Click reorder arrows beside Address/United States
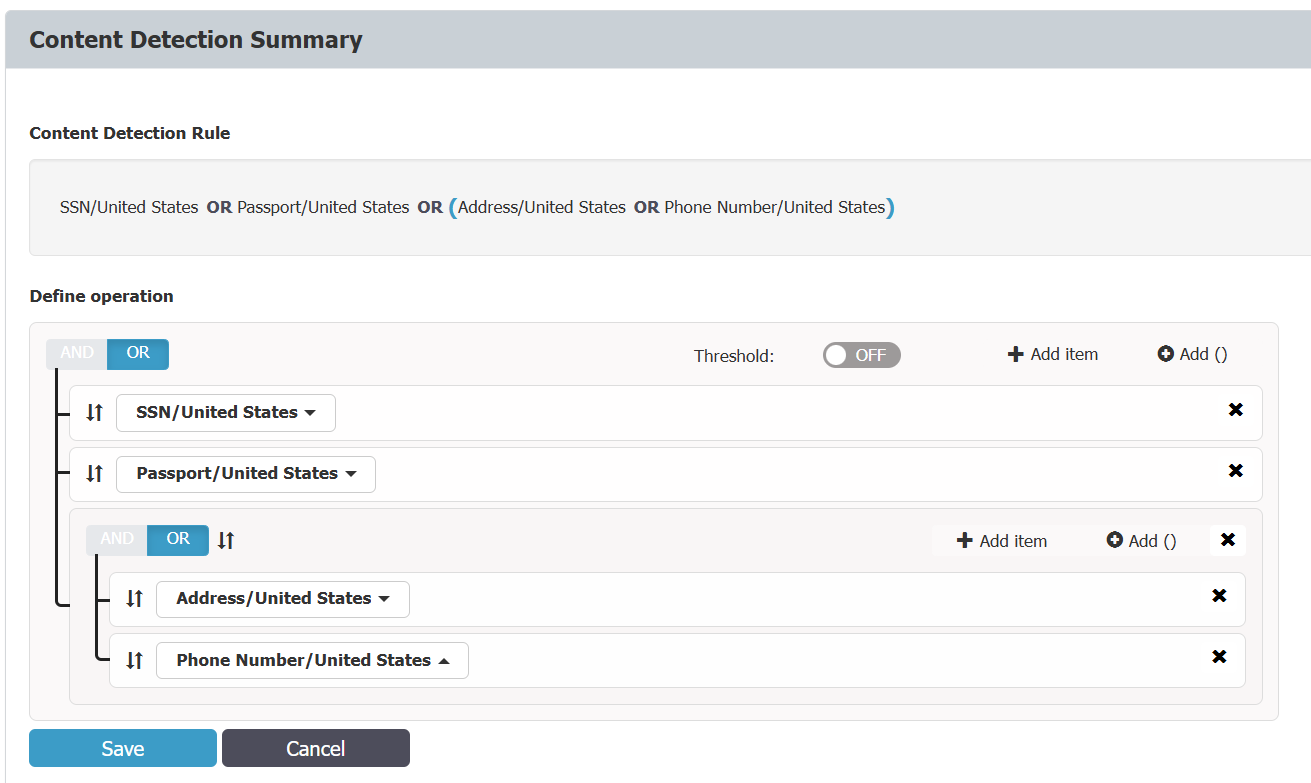 135,599
